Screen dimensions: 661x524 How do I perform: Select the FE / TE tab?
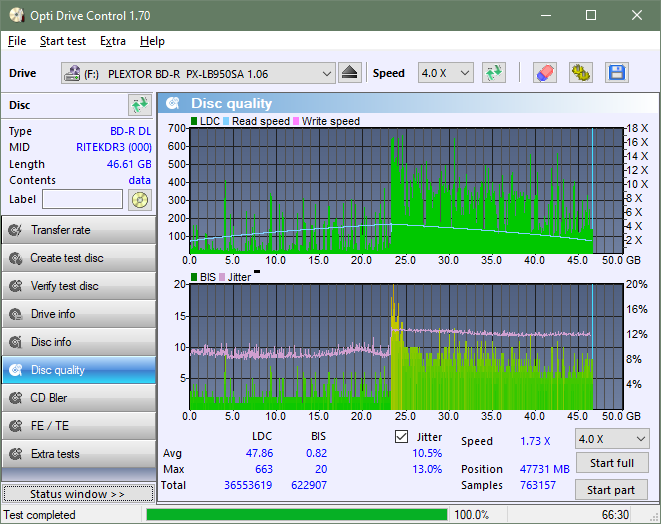79,426
